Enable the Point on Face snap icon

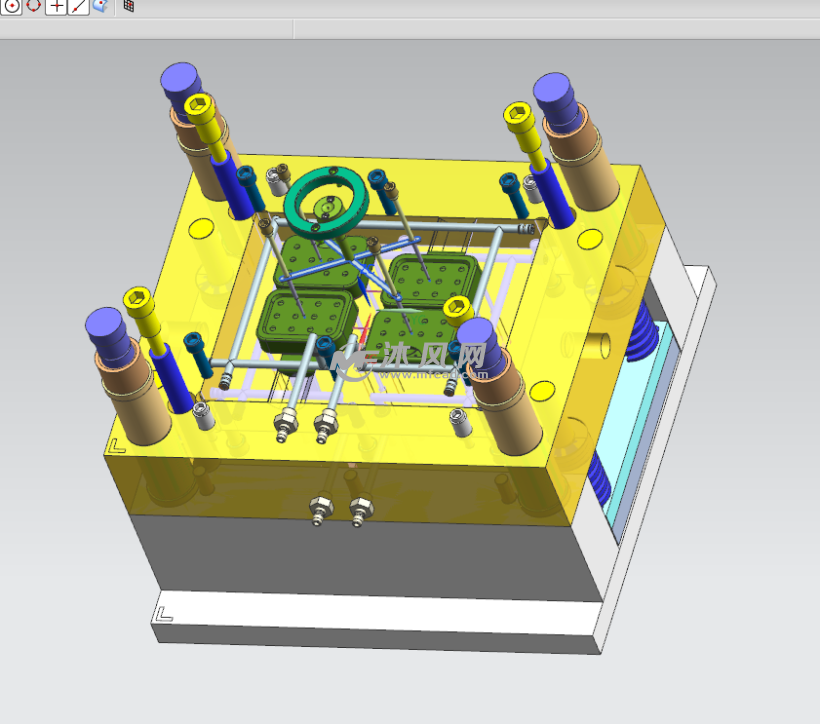coord(101,5)
